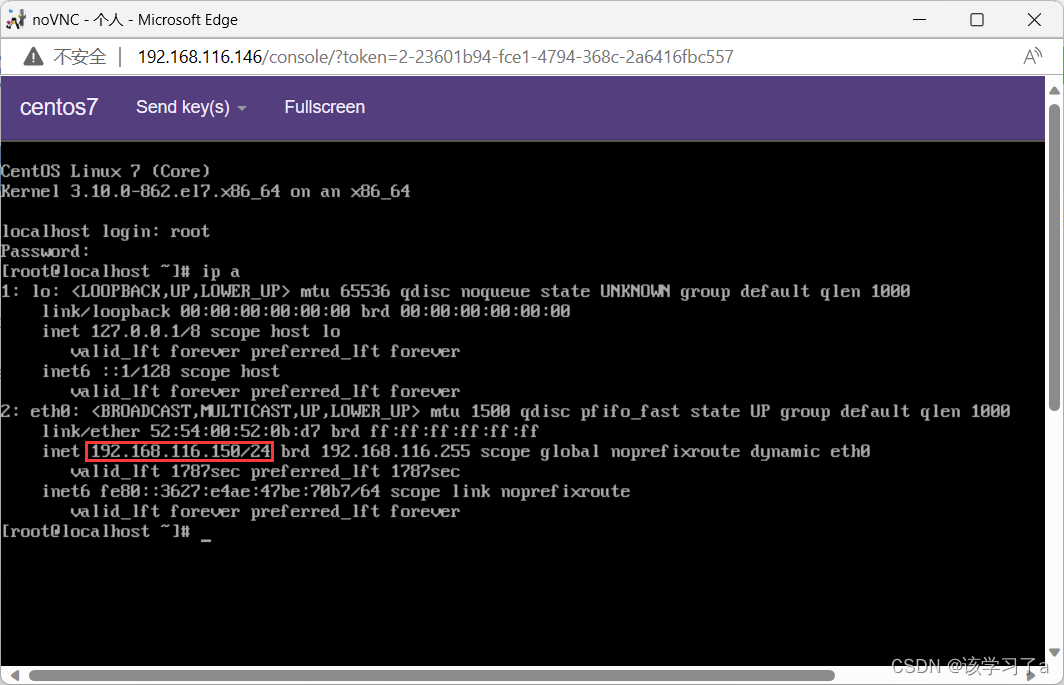Click the text 'Password:' in console
Screen dimensions: 1064x685
(x=45, y=251)
